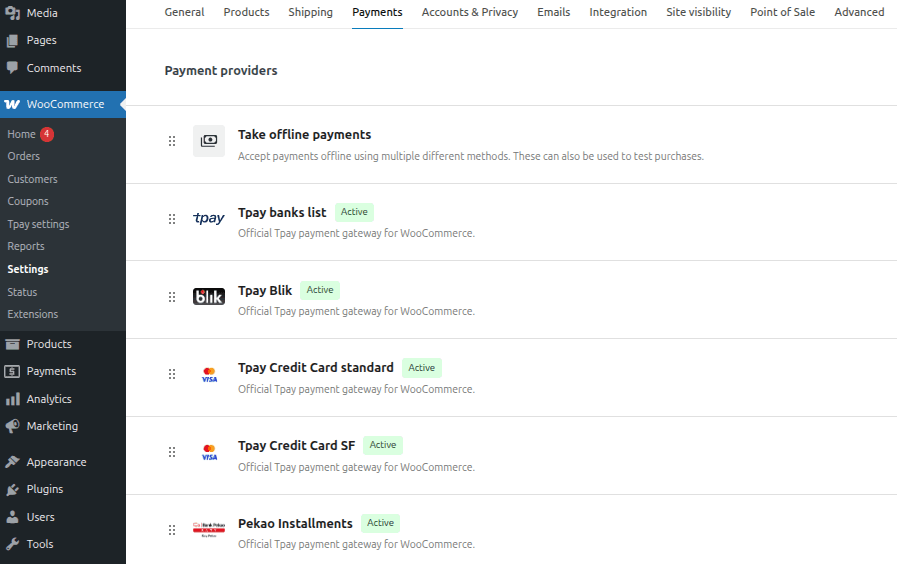Open the Marketing sidebar menu
897x564 pixels.
52,426
